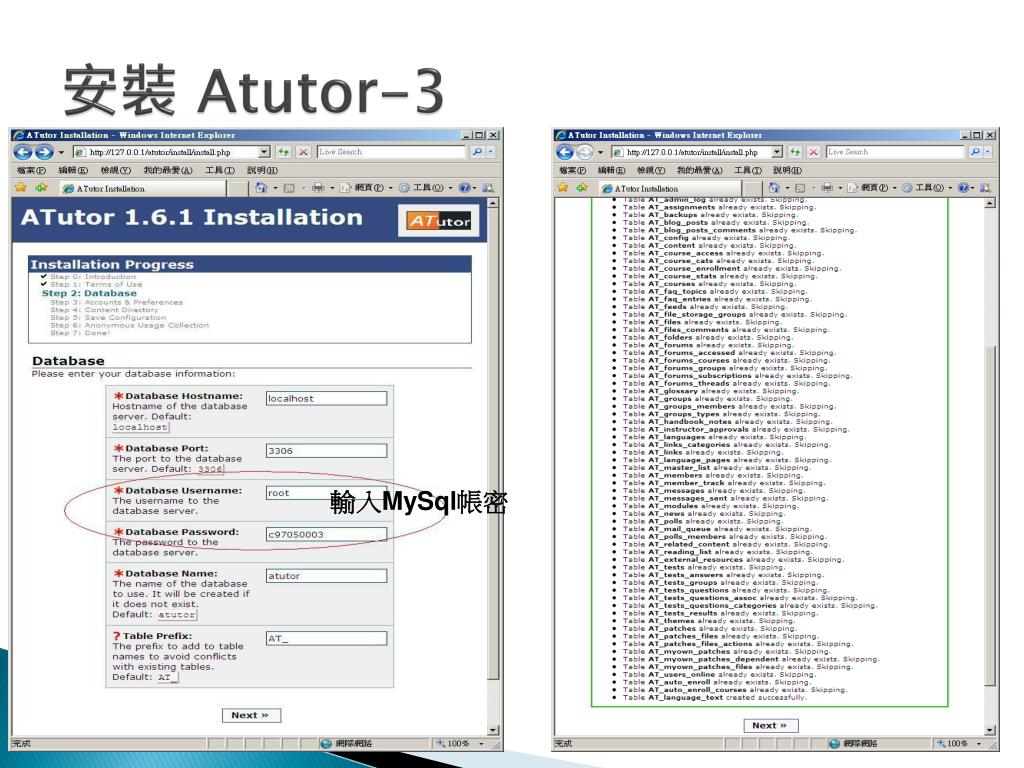Select ATutor Installation tab in left window

pos(142,188)
